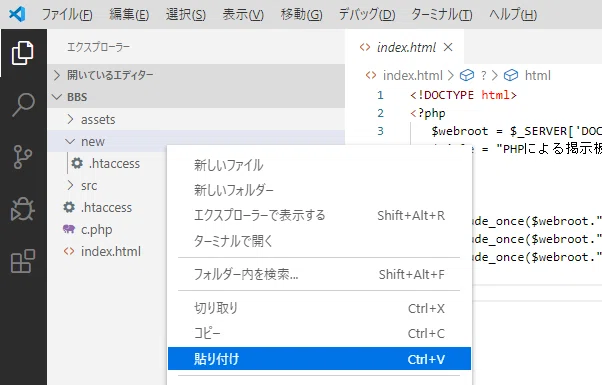
Task: Click the エクスプローラー panel title
Action: 98,47
